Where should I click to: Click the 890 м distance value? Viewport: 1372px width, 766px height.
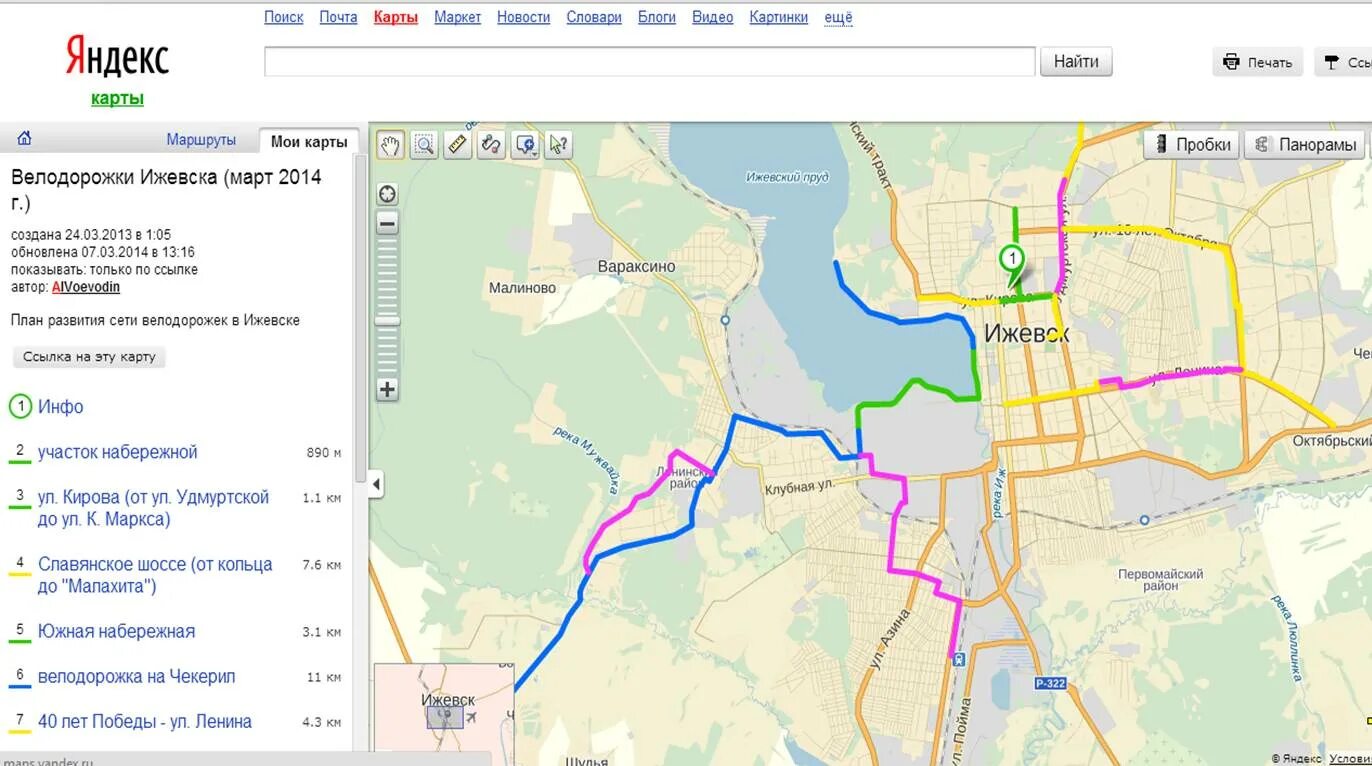point(324,453)
